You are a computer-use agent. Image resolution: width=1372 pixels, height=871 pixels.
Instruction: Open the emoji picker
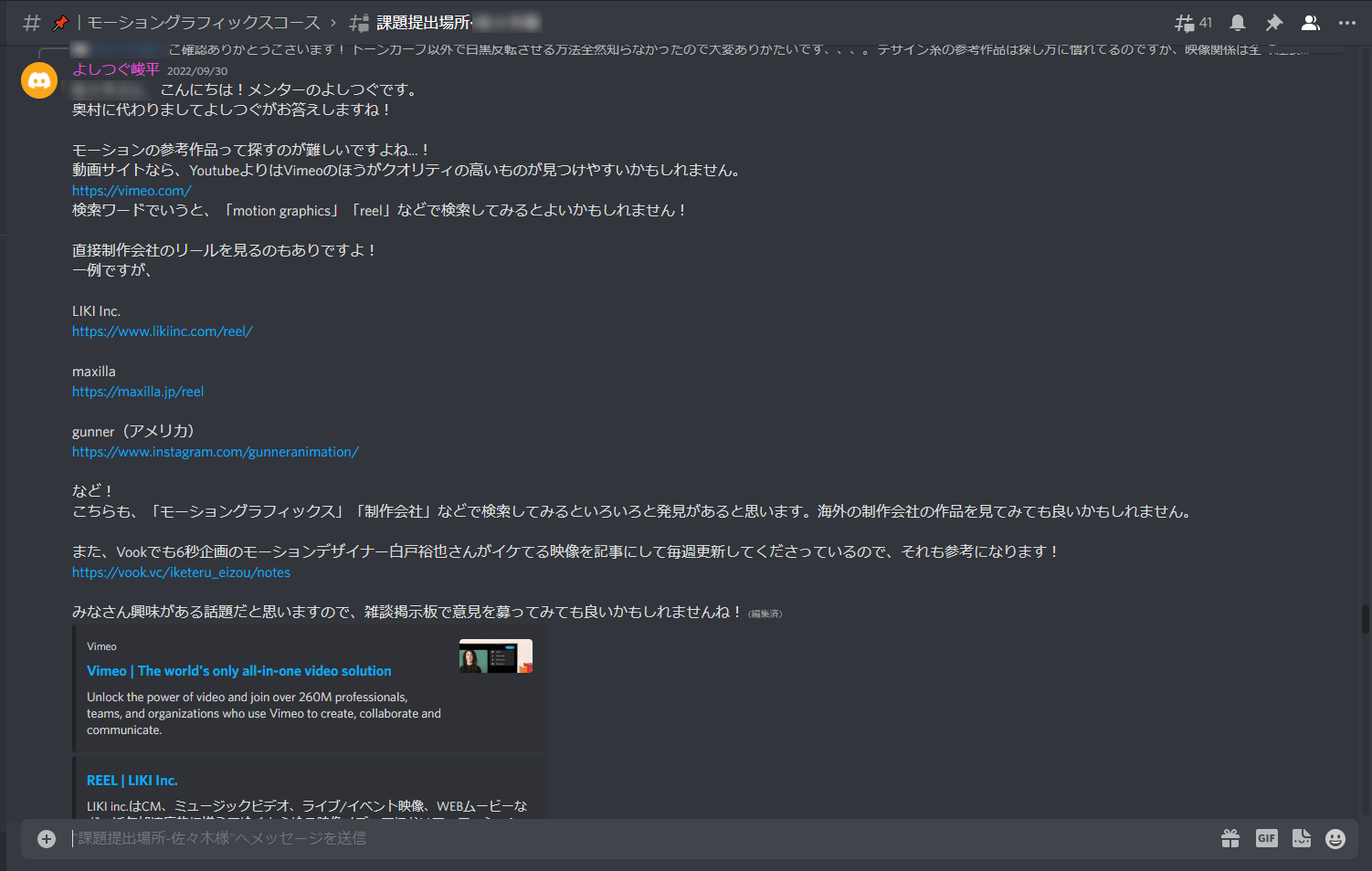[1335, 838]
